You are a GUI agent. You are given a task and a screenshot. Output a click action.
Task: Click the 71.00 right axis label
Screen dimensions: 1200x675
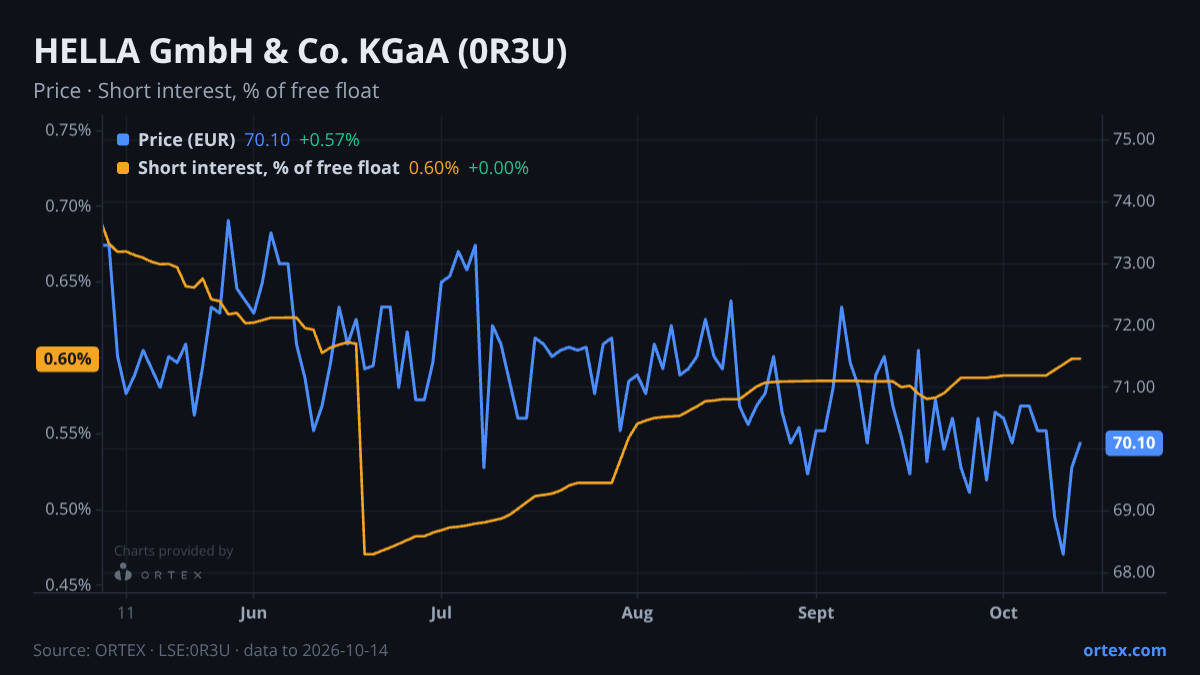point(1133,387)
